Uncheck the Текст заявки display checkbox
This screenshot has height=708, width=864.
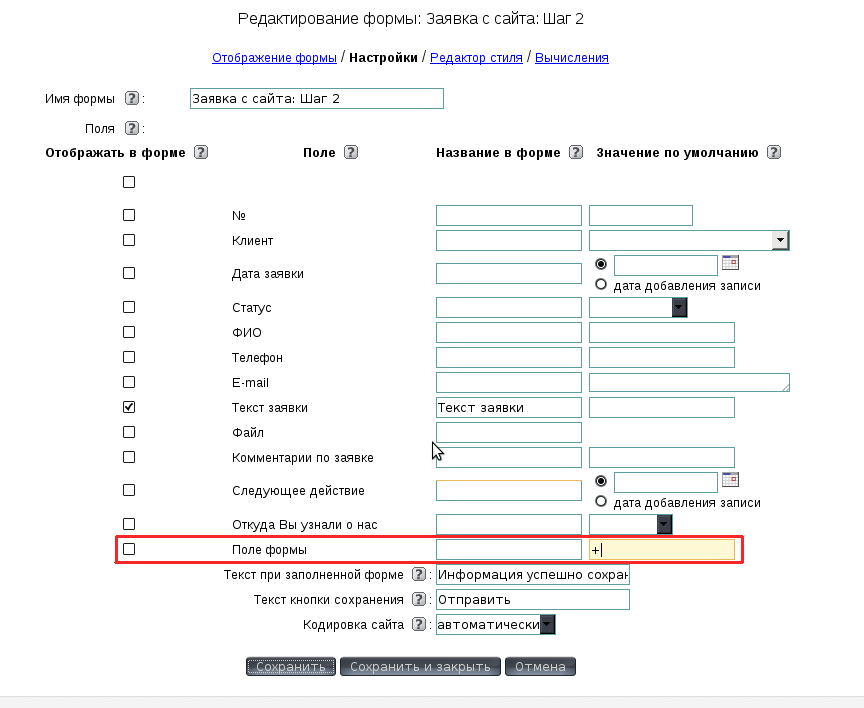click(x=128, y=407)
